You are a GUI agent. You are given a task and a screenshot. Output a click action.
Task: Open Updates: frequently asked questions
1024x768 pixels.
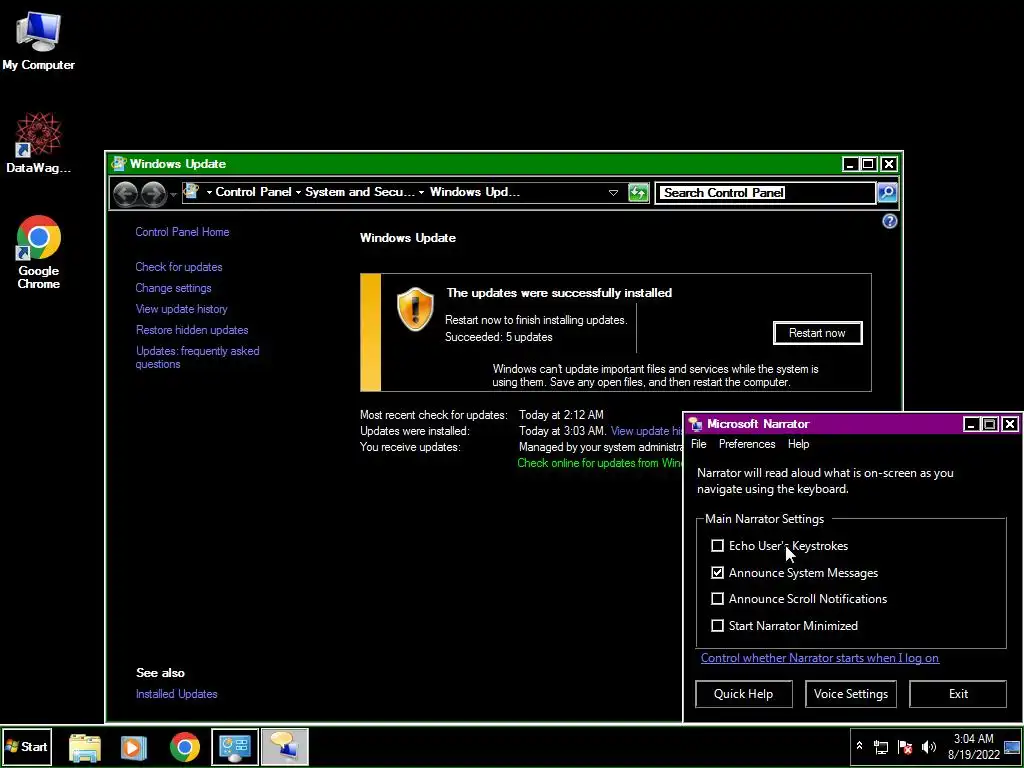click(197, 357)
